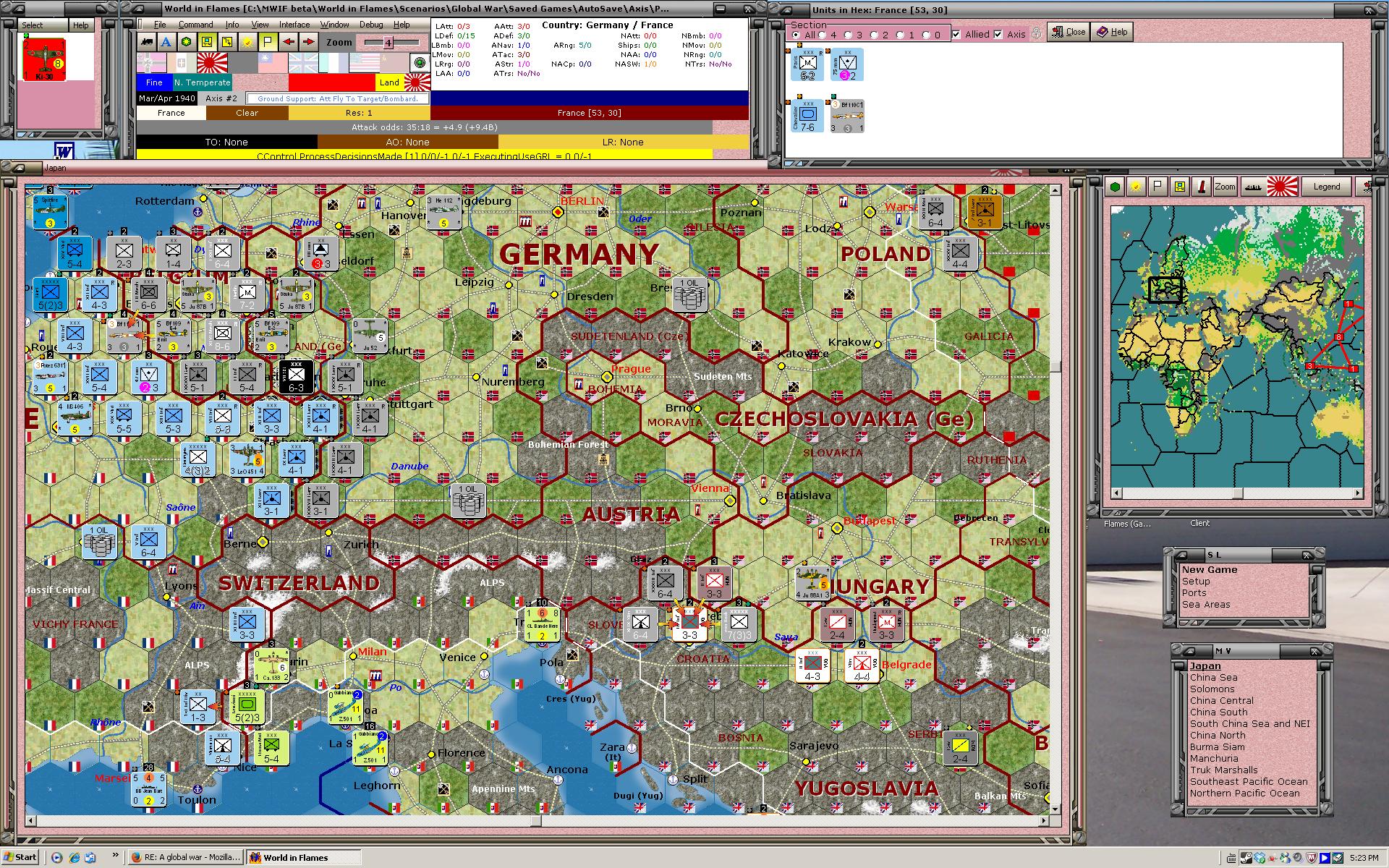Click the Legend button in minimap panel

(1327, 187)
